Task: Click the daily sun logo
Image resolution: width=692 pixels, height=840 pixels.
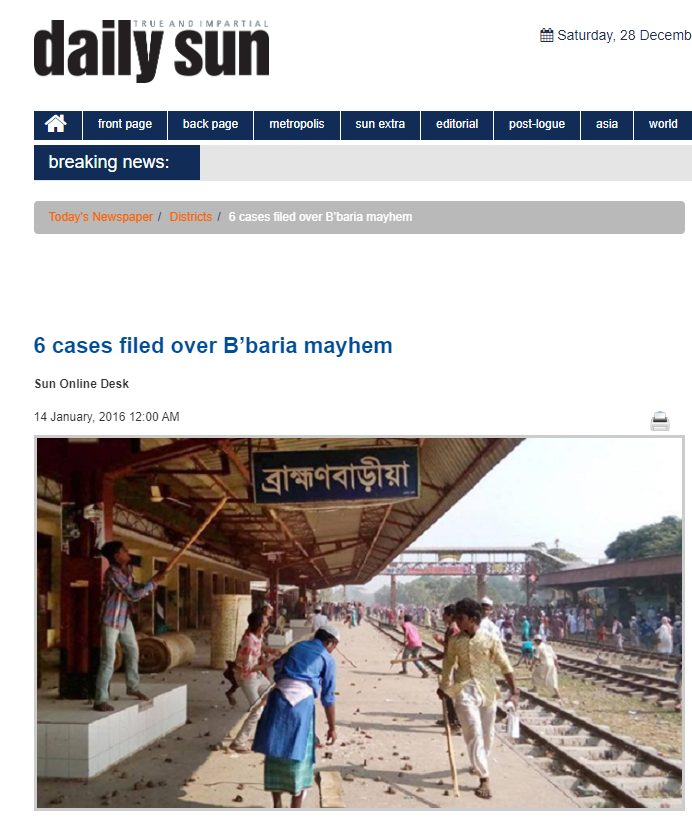Action: click(152, 51)
